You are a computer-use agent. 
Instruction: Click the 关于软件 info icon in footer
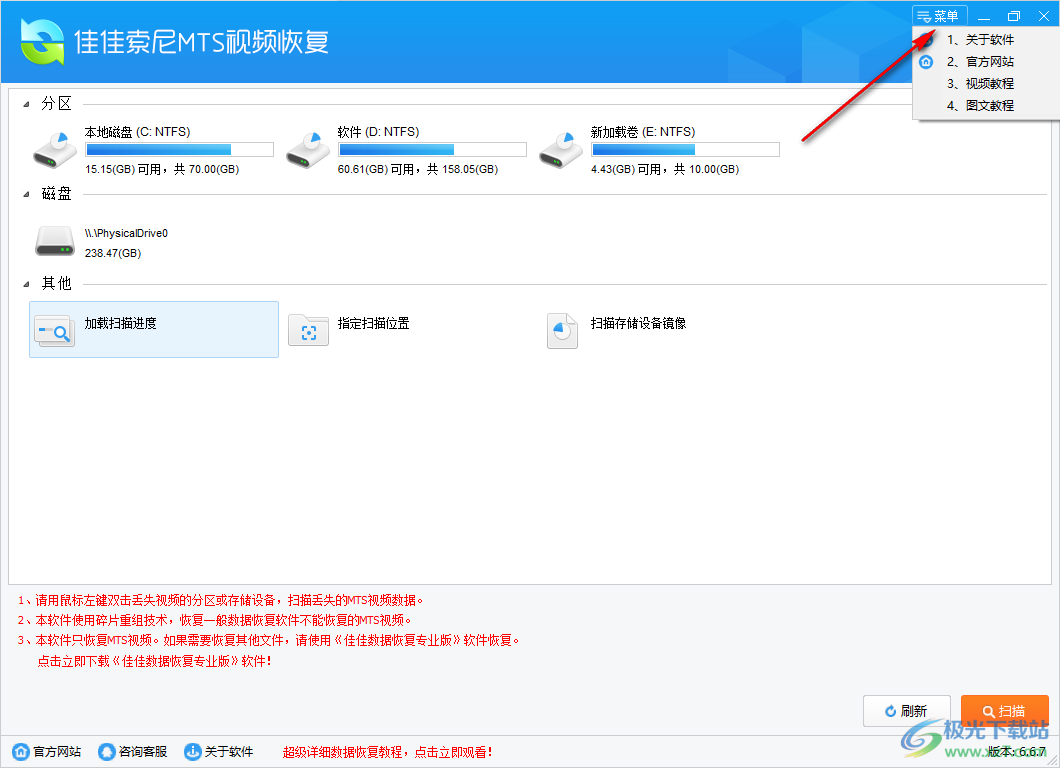193,752
